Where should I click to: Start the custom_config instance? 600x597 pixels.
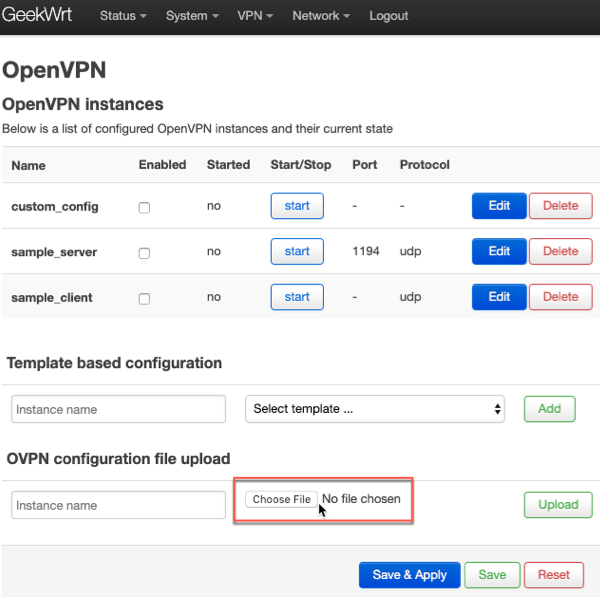click(x=297, y=206)
